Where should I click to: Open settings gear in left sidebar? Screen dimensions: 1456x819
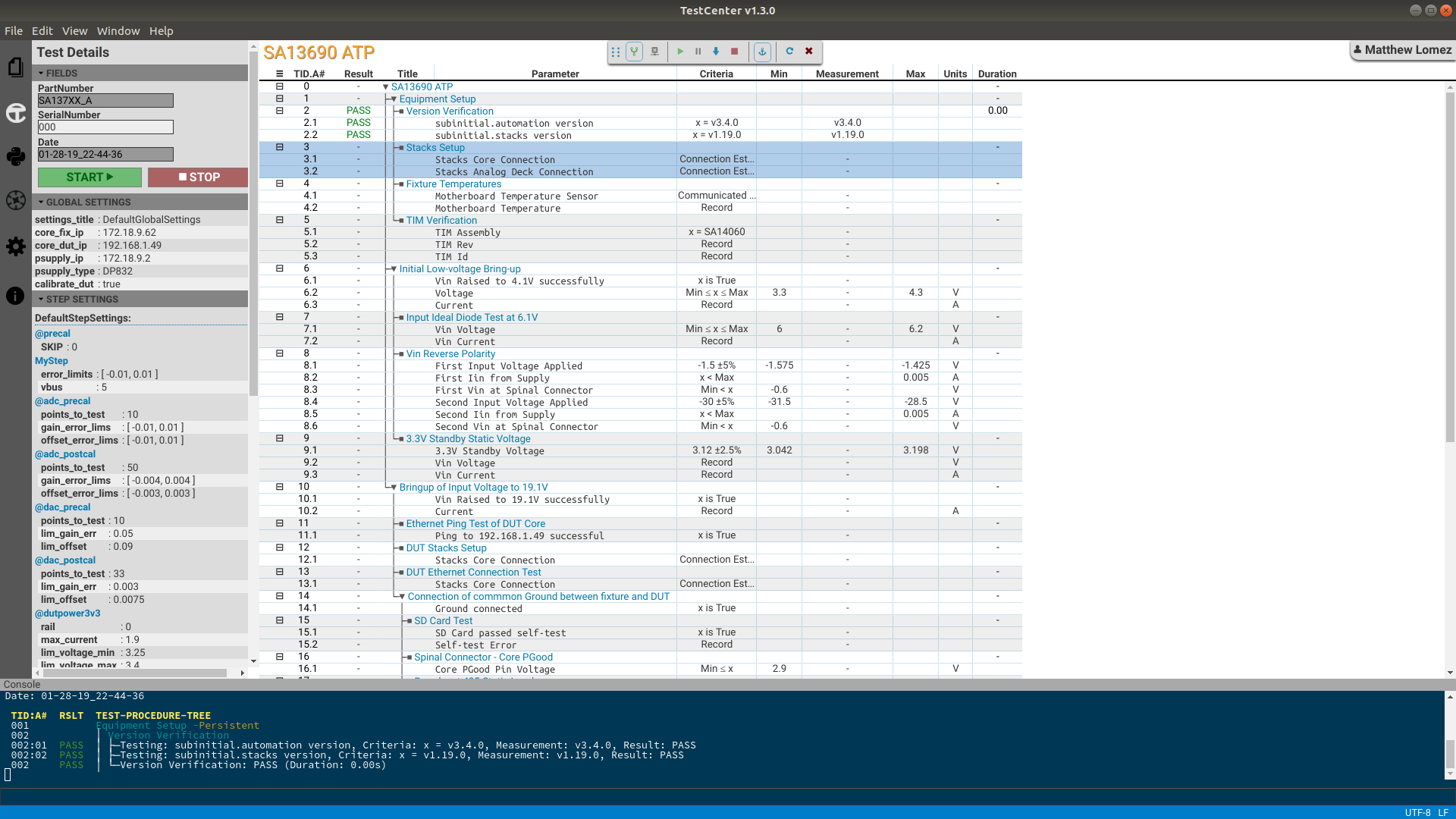pyautogui.click(x=16, y=246)
